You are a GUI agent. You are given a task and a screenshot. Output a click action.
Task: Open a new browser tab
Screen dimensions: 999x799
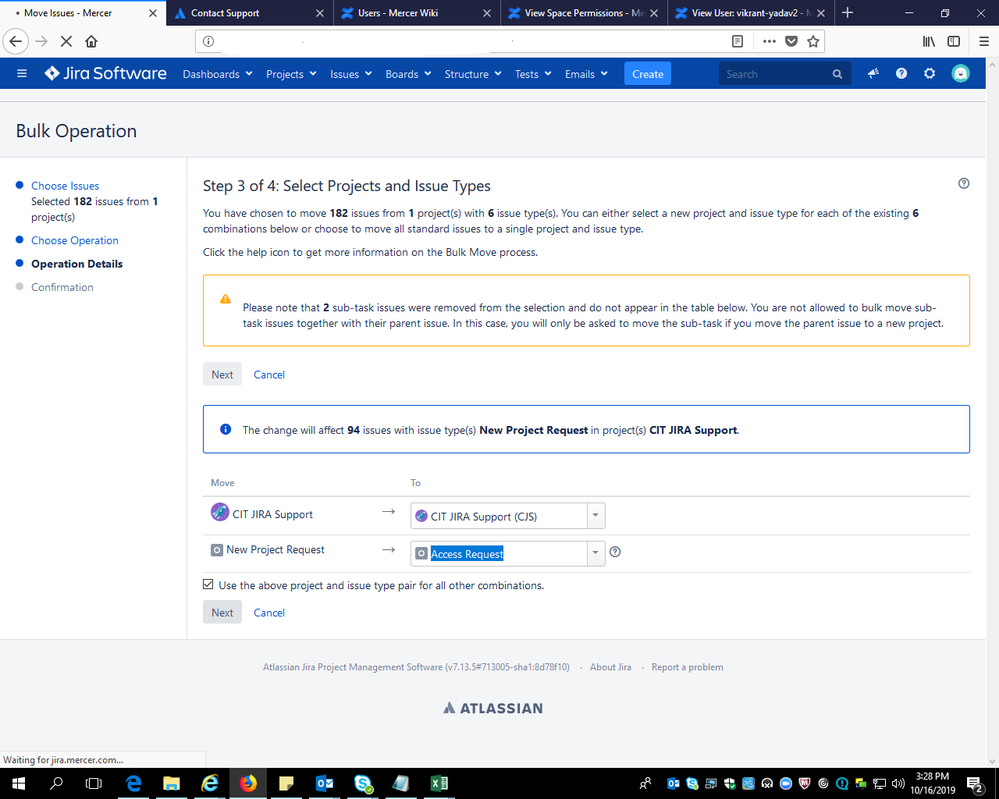point(847,13)
